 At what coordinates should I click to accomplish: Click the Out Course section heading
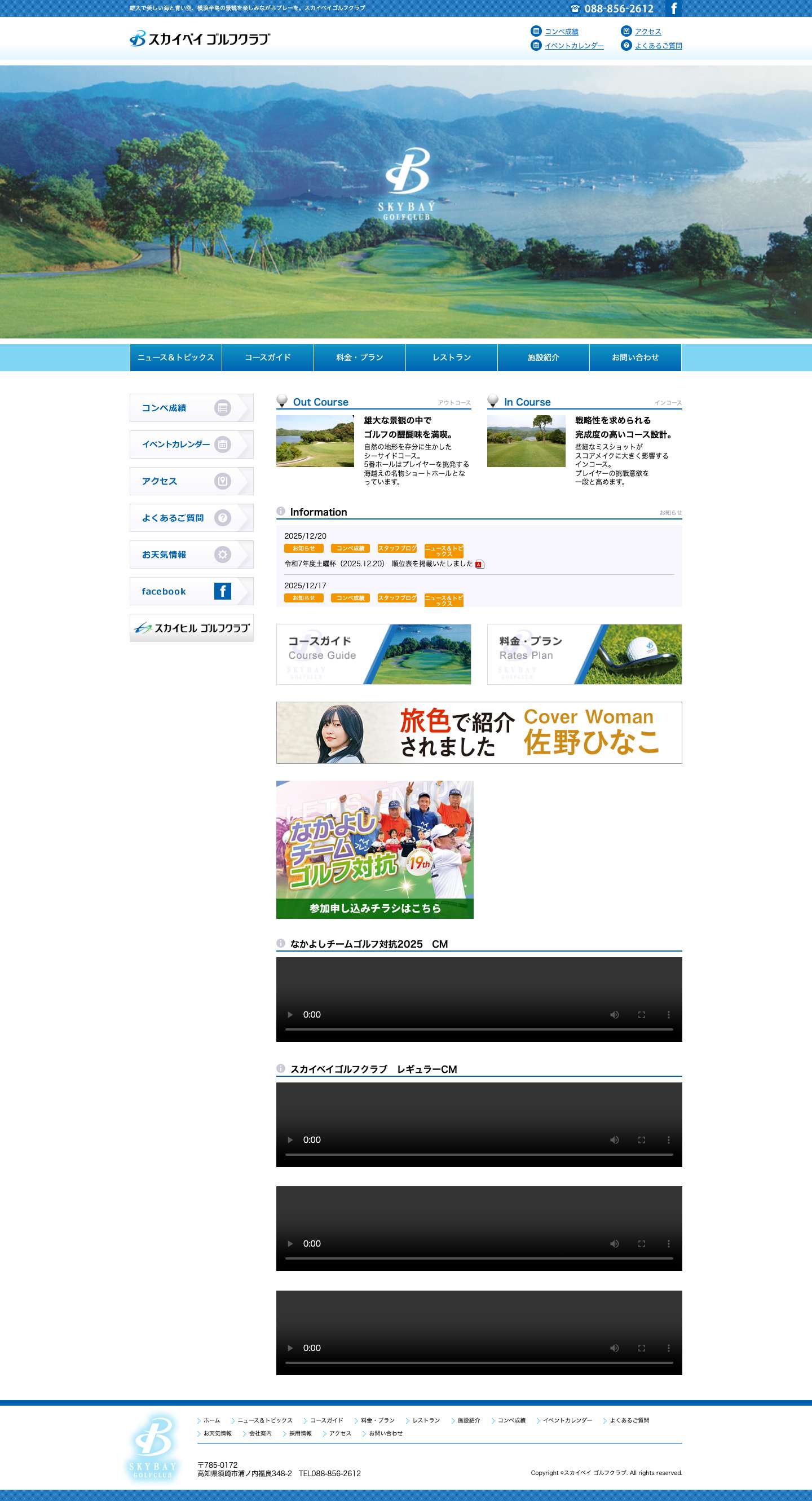(320, 402)
